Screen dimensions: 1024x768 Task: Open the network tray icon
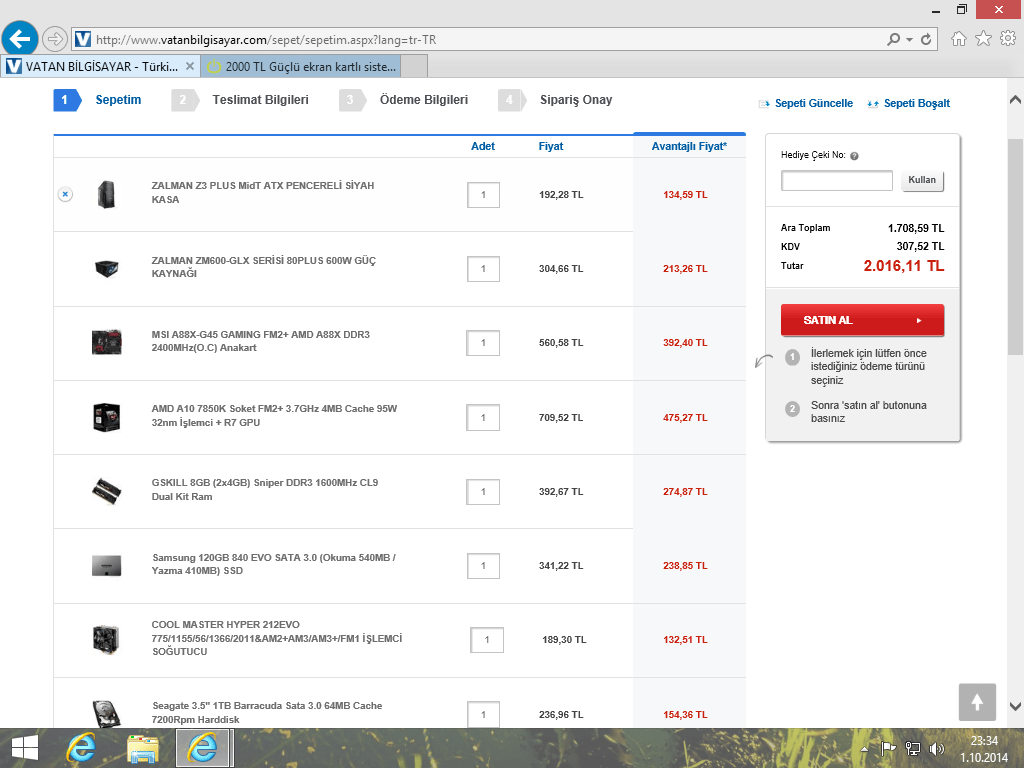[912, 748]
